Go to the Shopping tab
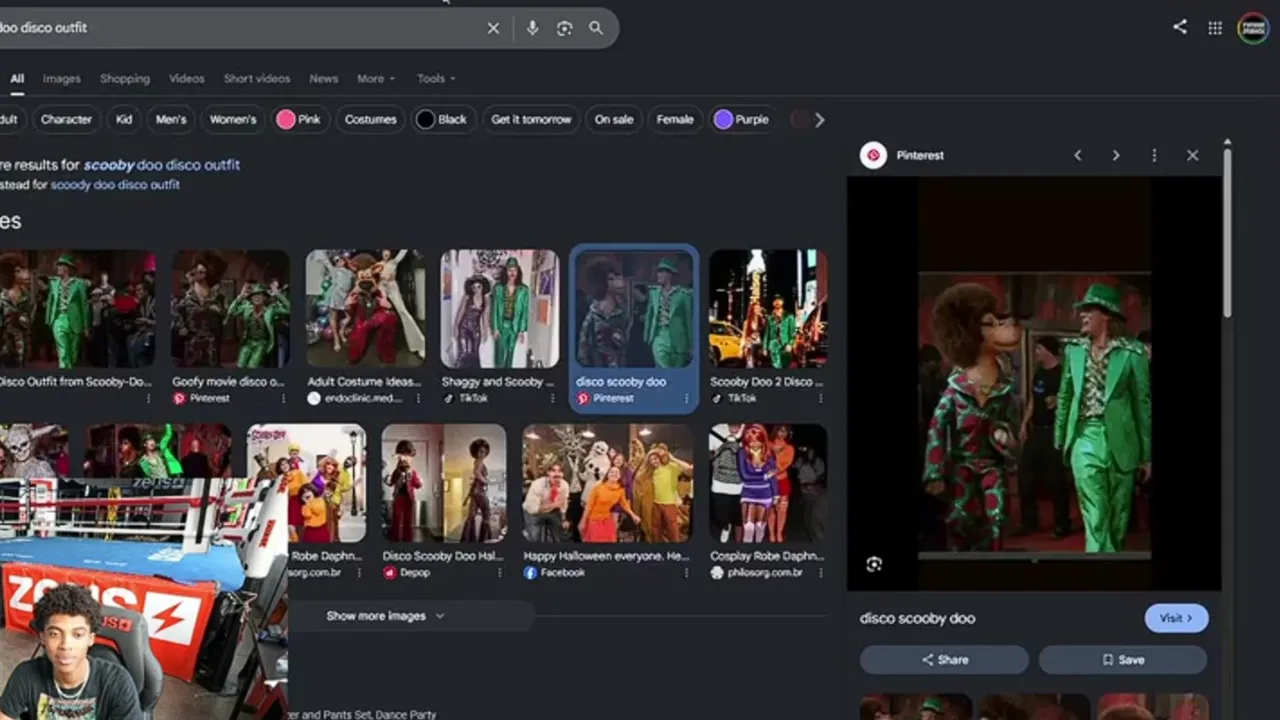The image size is (1280, 720). click(125, 79)
